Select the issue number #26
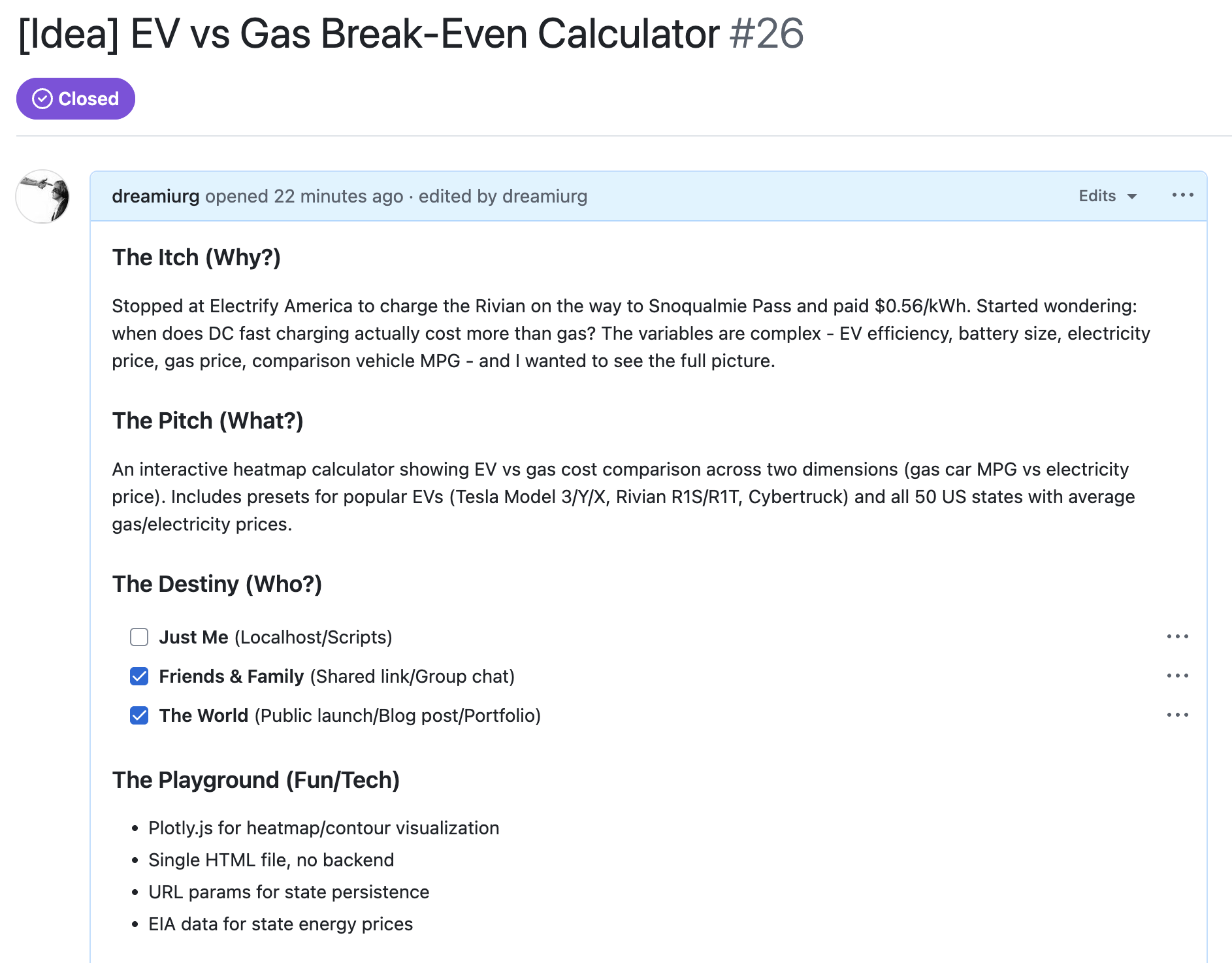Viewport: 1232px width, 963px height. [x=766, y=34]
